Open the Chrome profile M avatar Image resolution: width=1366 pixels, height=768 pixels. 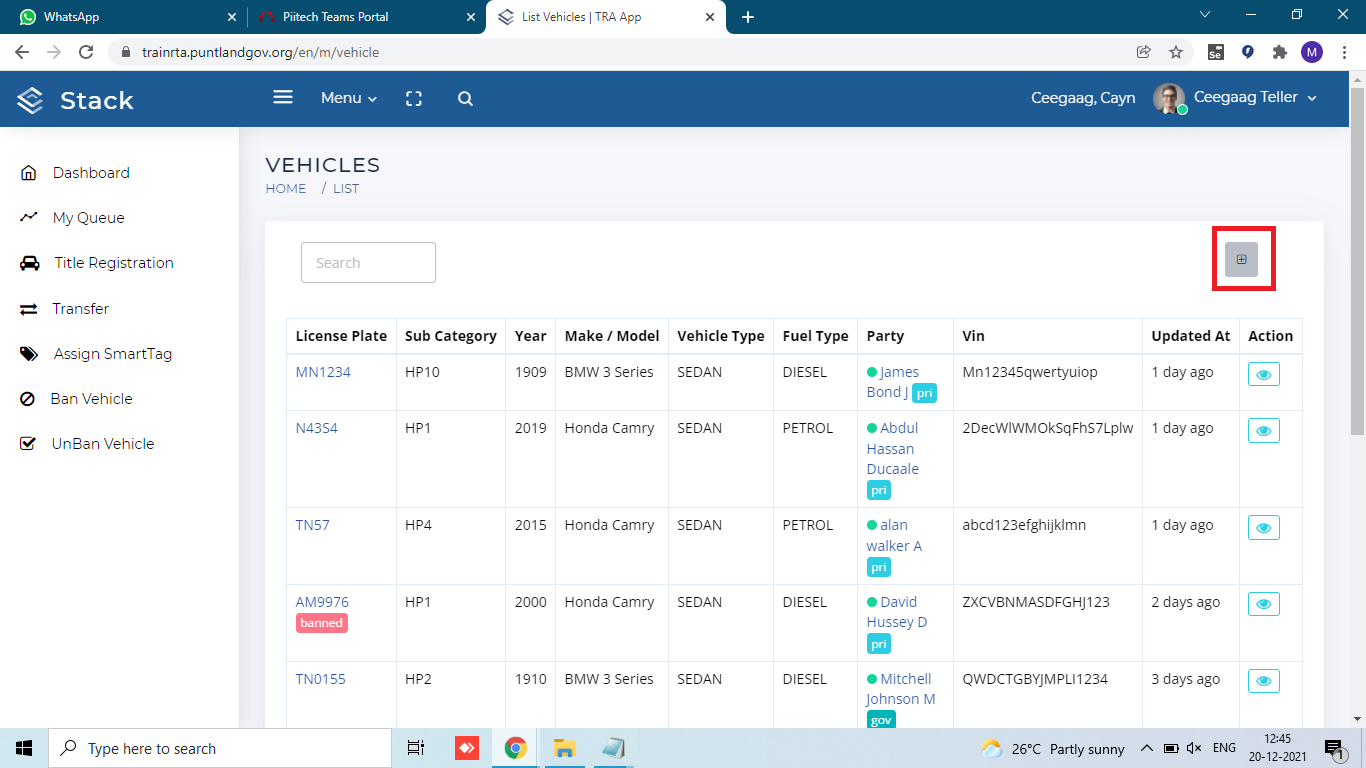(x=1311, y=52)
